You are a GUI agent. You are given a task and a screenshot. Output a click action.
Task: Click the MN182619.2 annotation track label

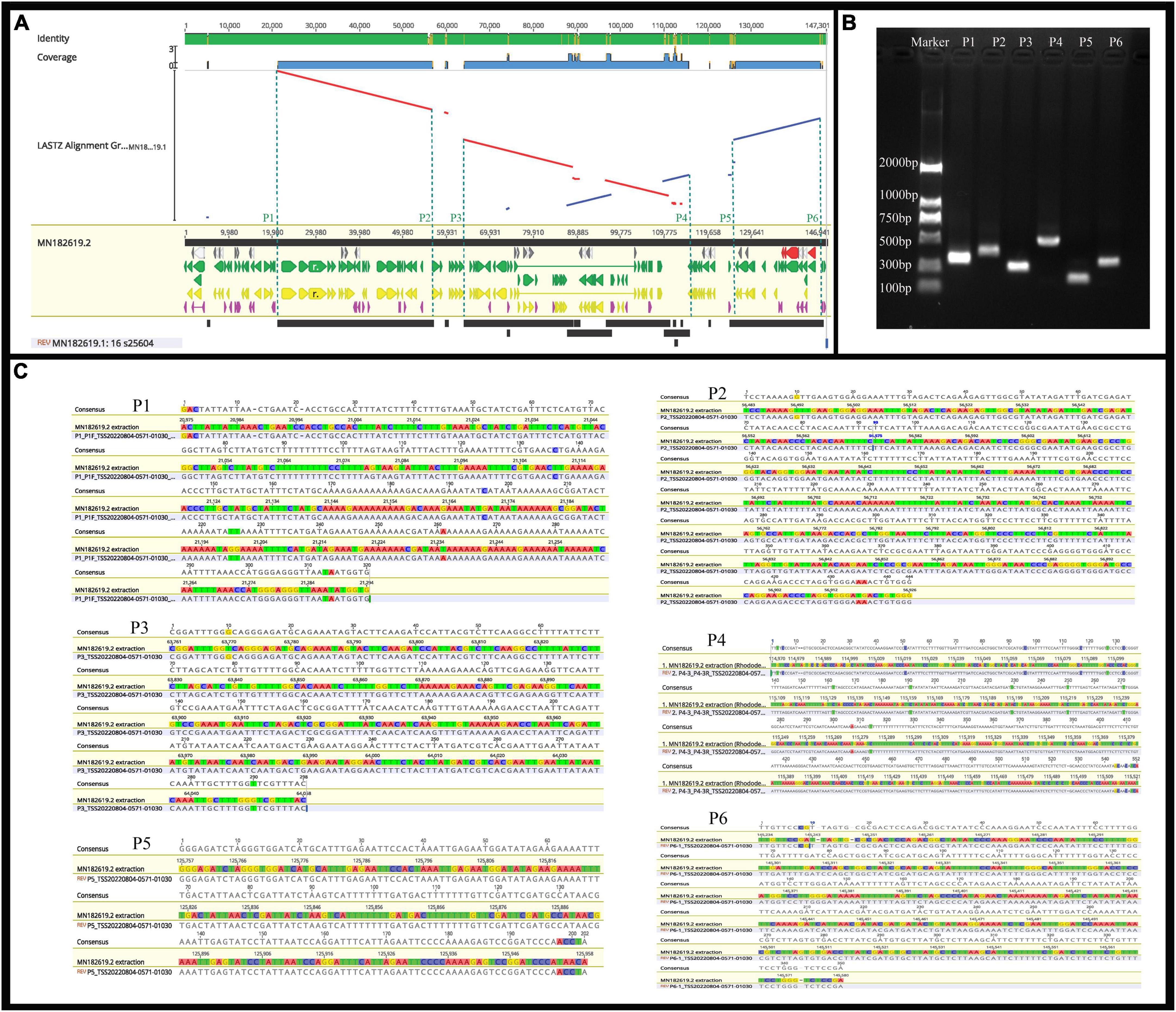pyautogui.click(x=64, y=243)
